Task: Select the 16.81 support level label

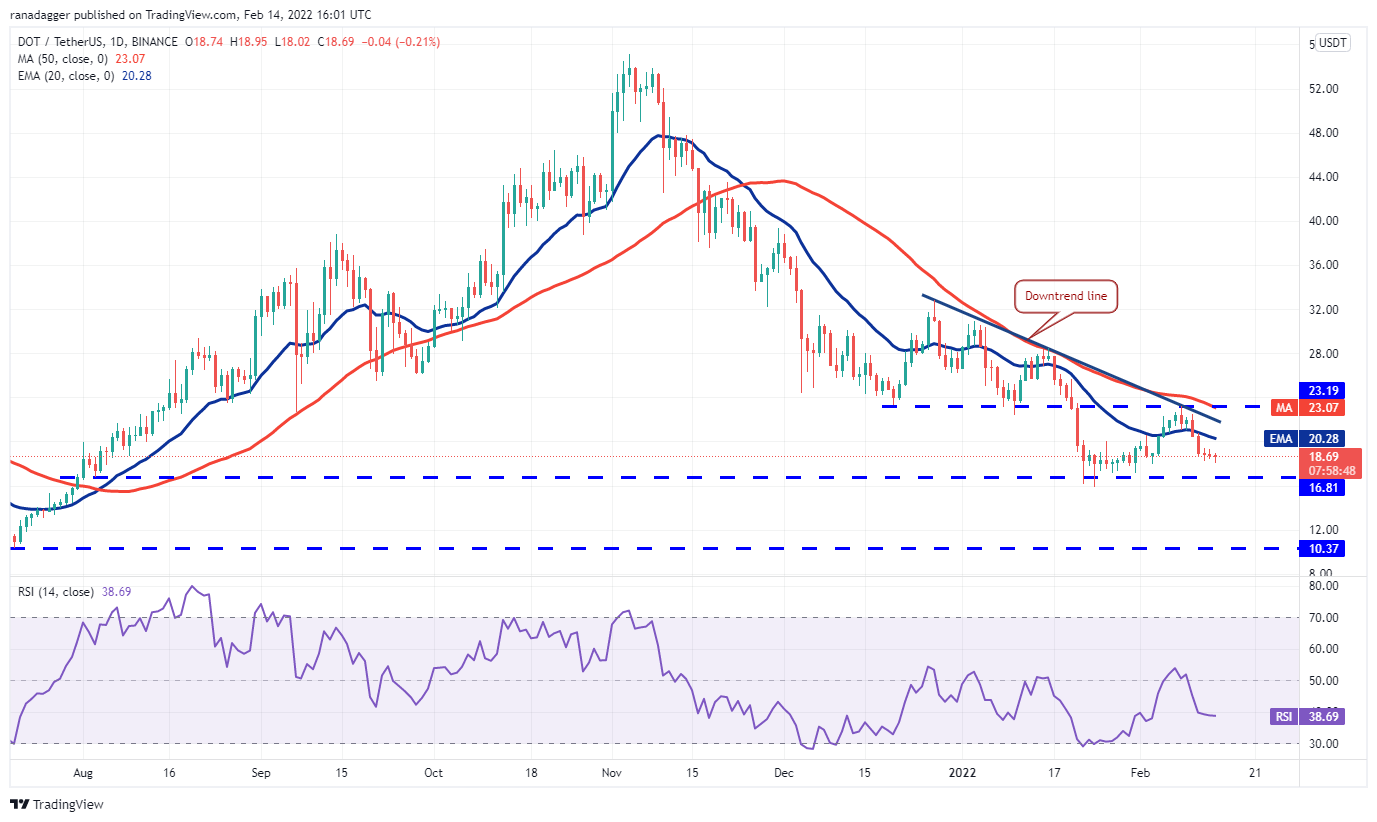Action: 1320,488
